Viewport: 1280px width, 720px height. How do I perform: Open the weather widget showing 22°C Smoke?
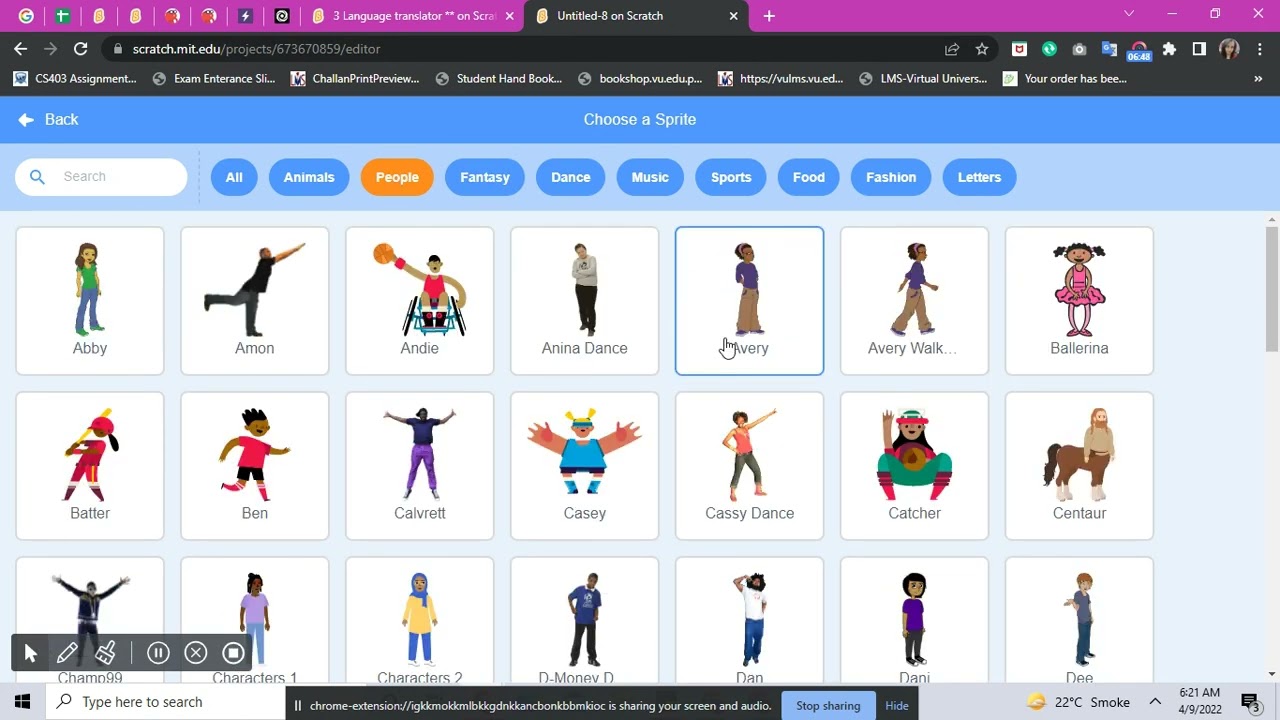[x=1078, y=702]
